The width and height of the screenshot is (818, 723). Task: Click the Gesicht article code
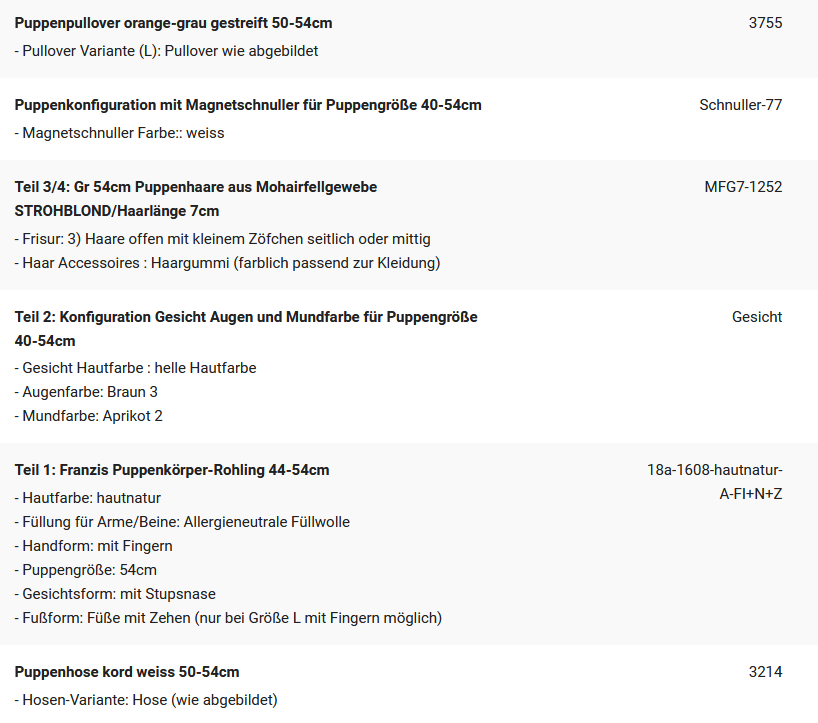click(x=757, y=317)
